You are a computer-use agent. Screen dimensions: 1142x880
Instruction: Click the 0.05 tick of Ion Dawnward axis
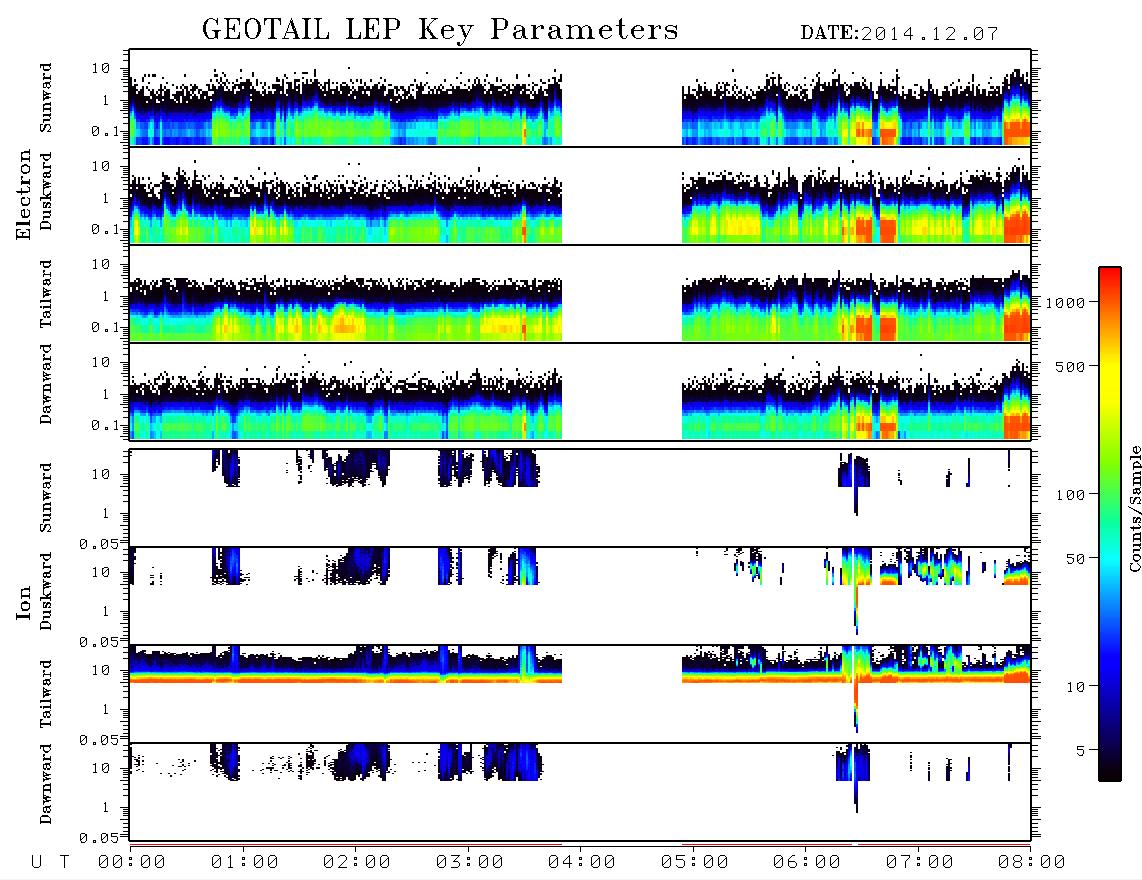point(99,838)
